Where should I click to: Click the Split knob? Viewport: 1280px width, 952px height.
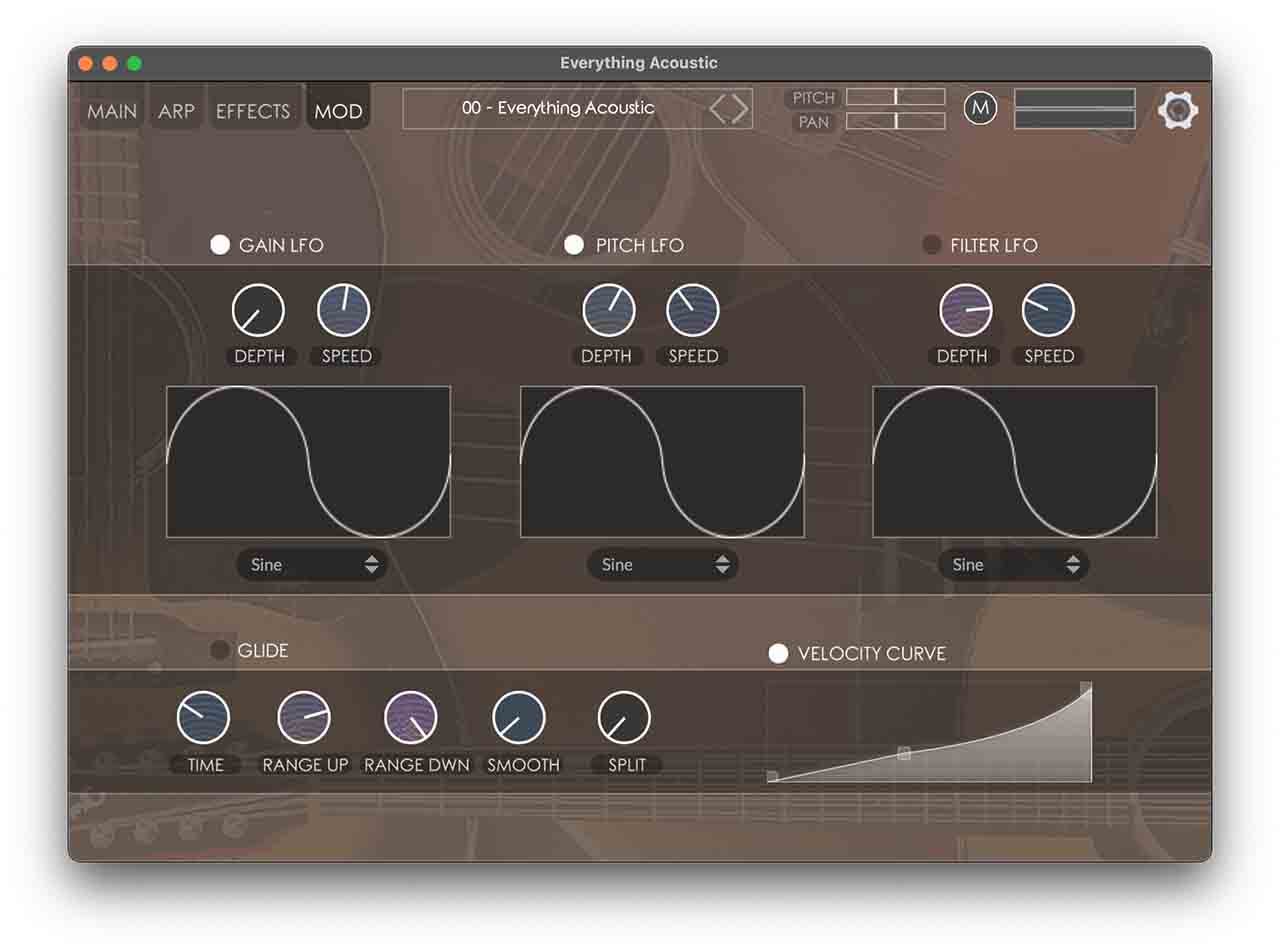(x=624, y=718)
